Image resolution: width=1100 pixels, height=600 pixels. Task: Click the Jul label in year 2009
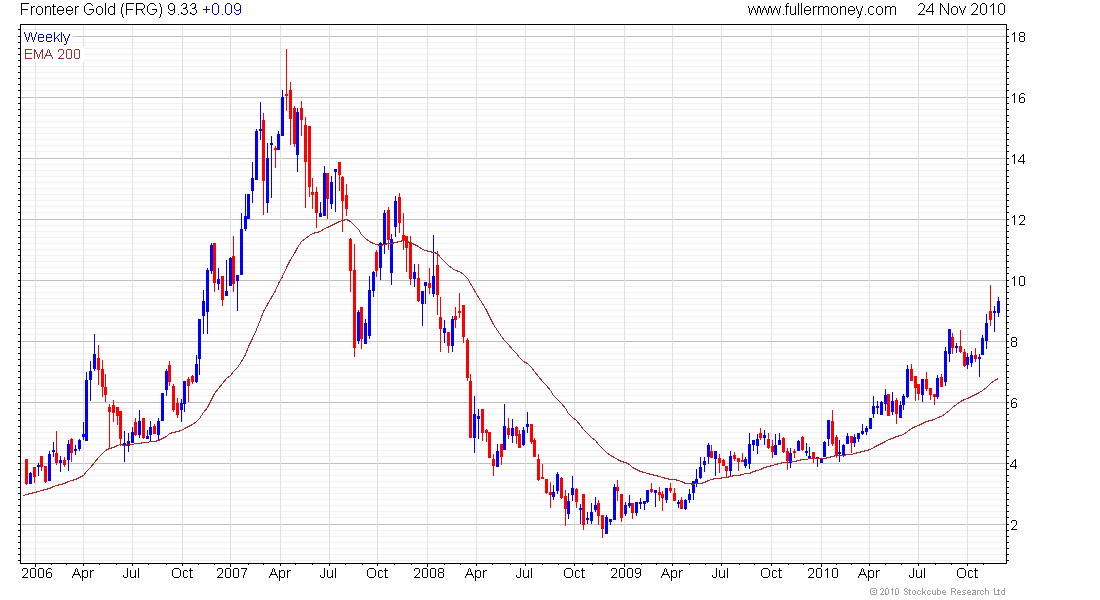[x=720, y=573]
